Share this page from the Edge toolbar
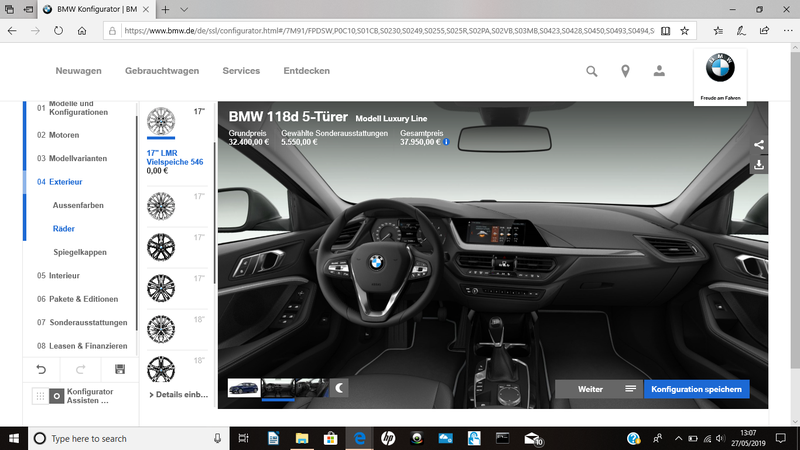800x450 pixels. click(764, 31)
